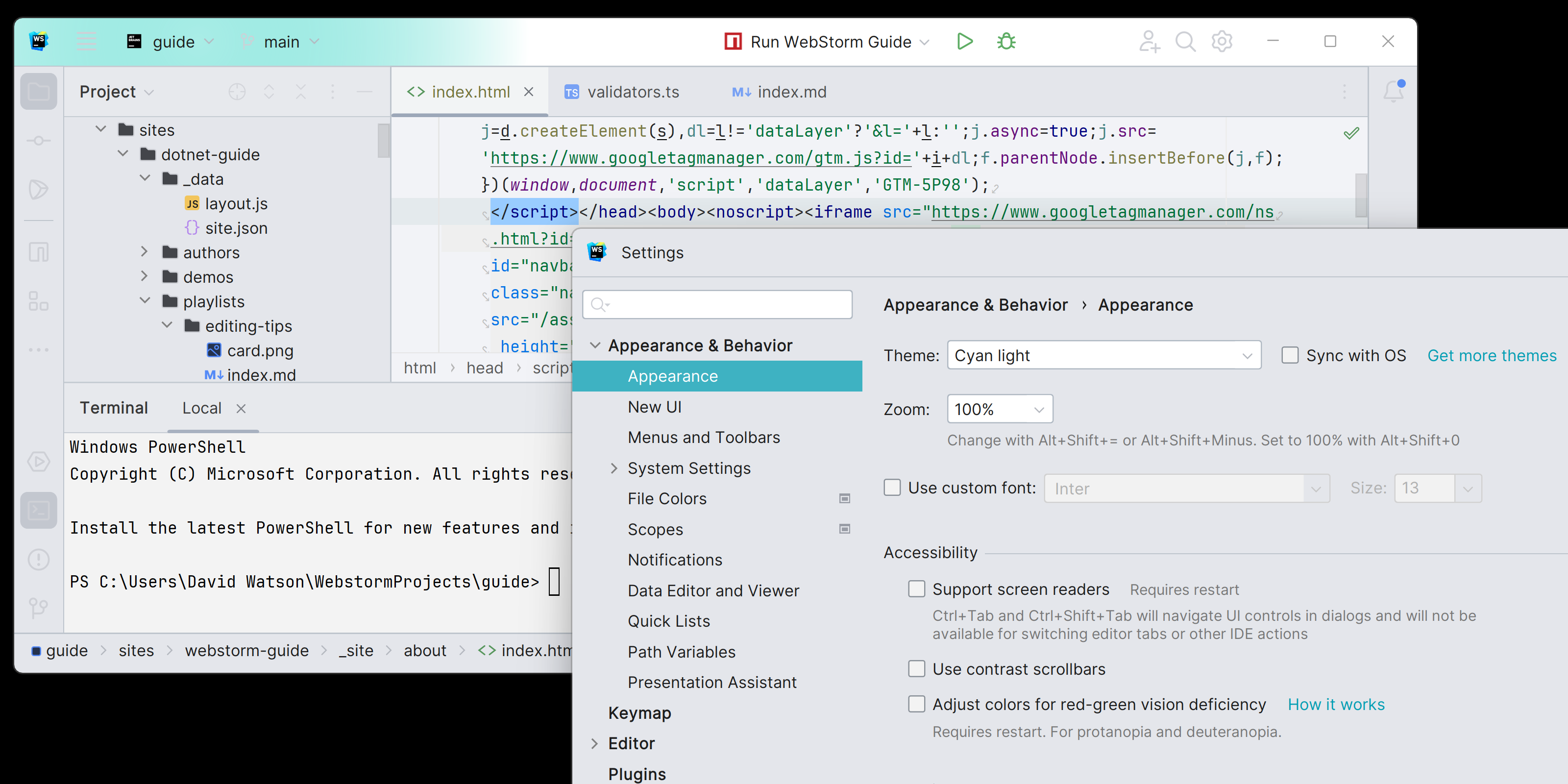Click the WebStorm logo icon top left
This screenshot has width=1568, height=784.
(39, 41)
